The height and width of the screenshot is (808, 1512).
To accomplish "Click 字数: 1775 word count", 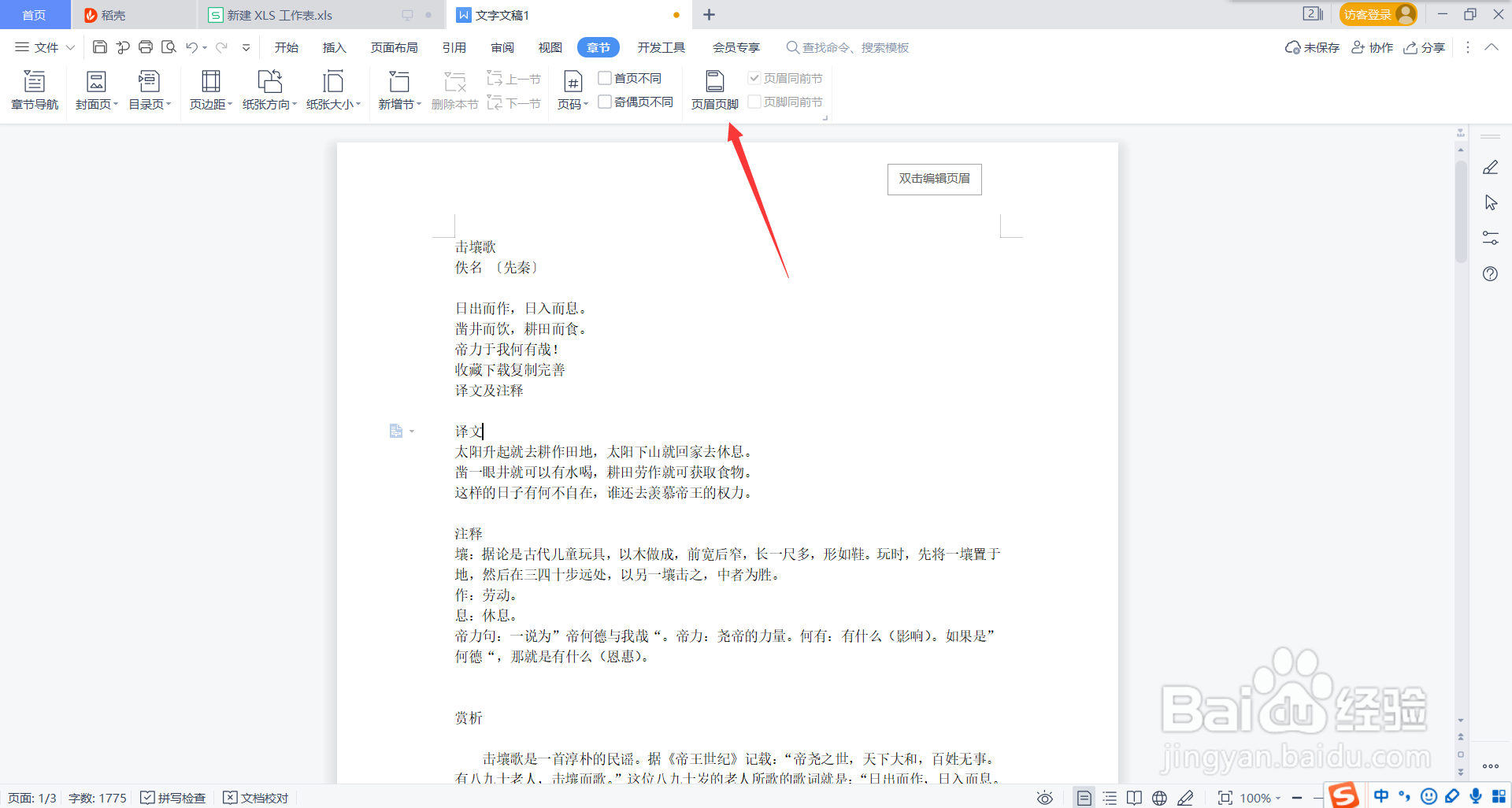I will (98, 798).
